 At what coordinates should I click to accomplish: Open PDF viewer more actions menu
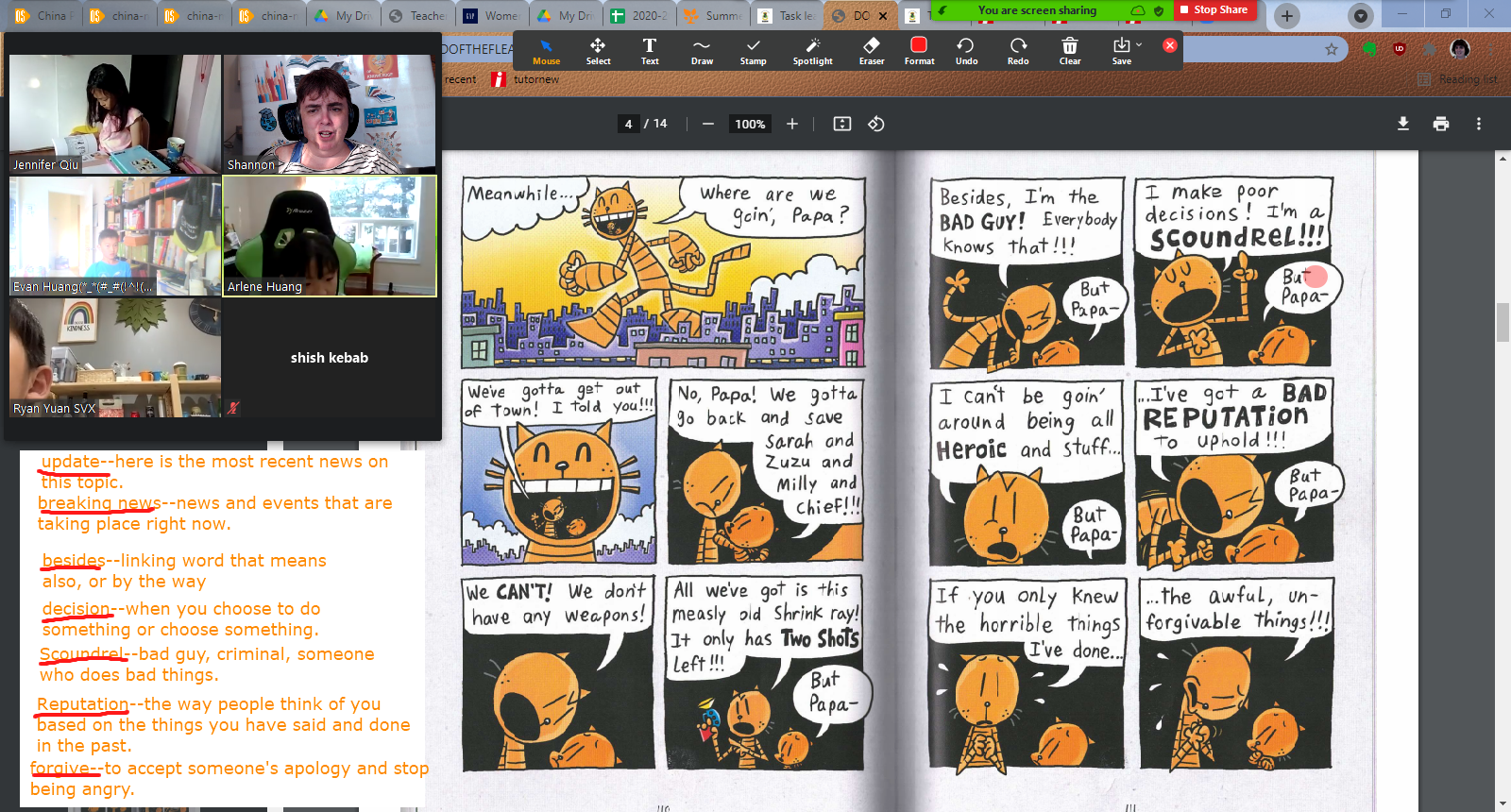(1479, 124)
